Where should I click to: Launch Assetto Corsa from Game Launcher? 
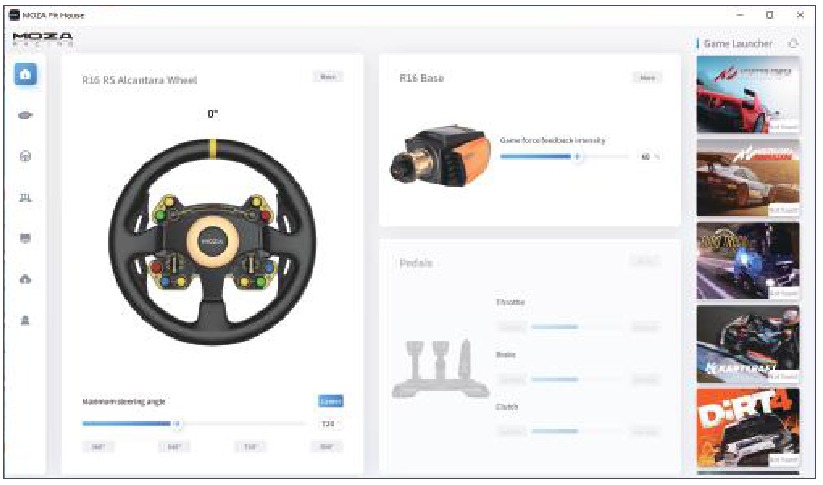coord(748,94)
